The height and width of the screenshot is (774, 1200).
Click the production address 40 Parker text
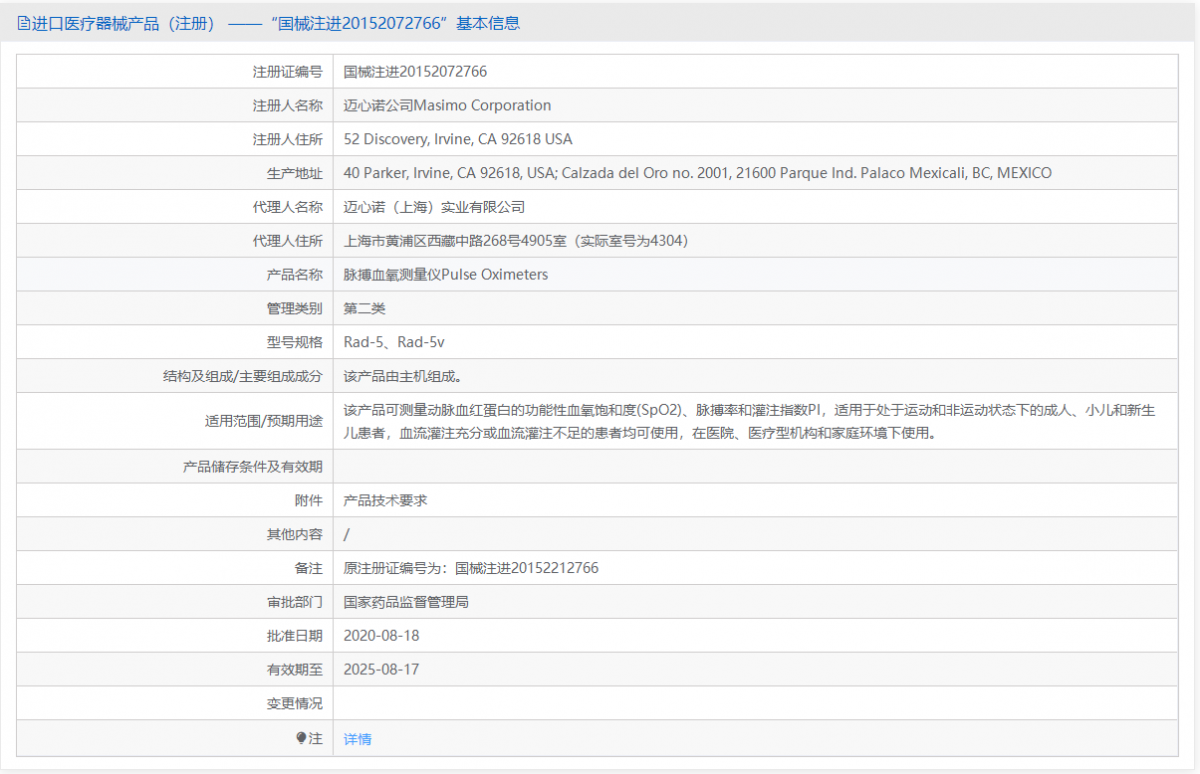click(x=697, y=174)
